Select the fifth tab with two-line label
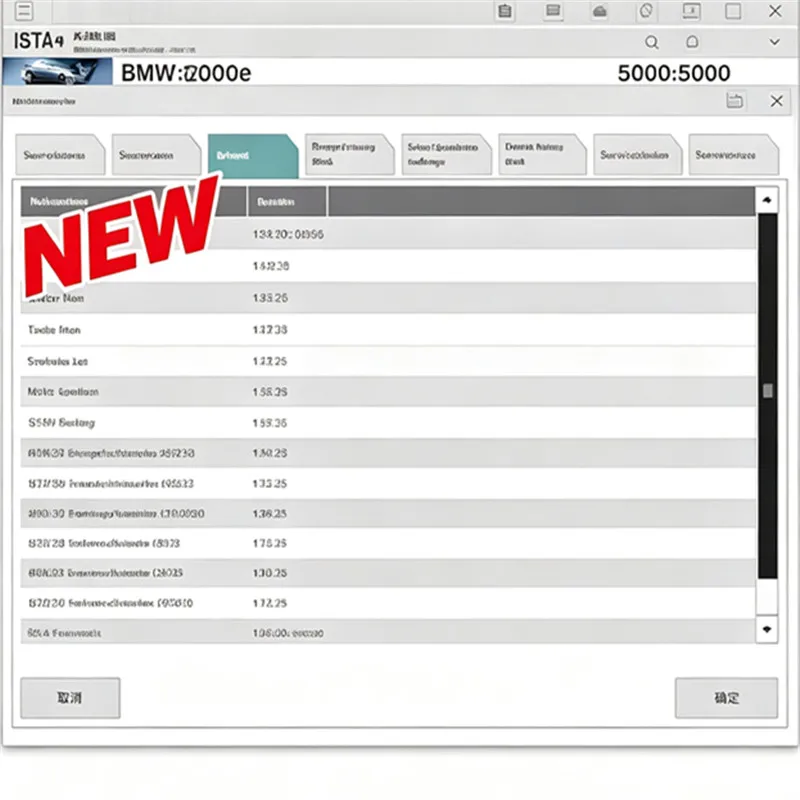Viewport: 800px width, 800px height. coord(446,155)
